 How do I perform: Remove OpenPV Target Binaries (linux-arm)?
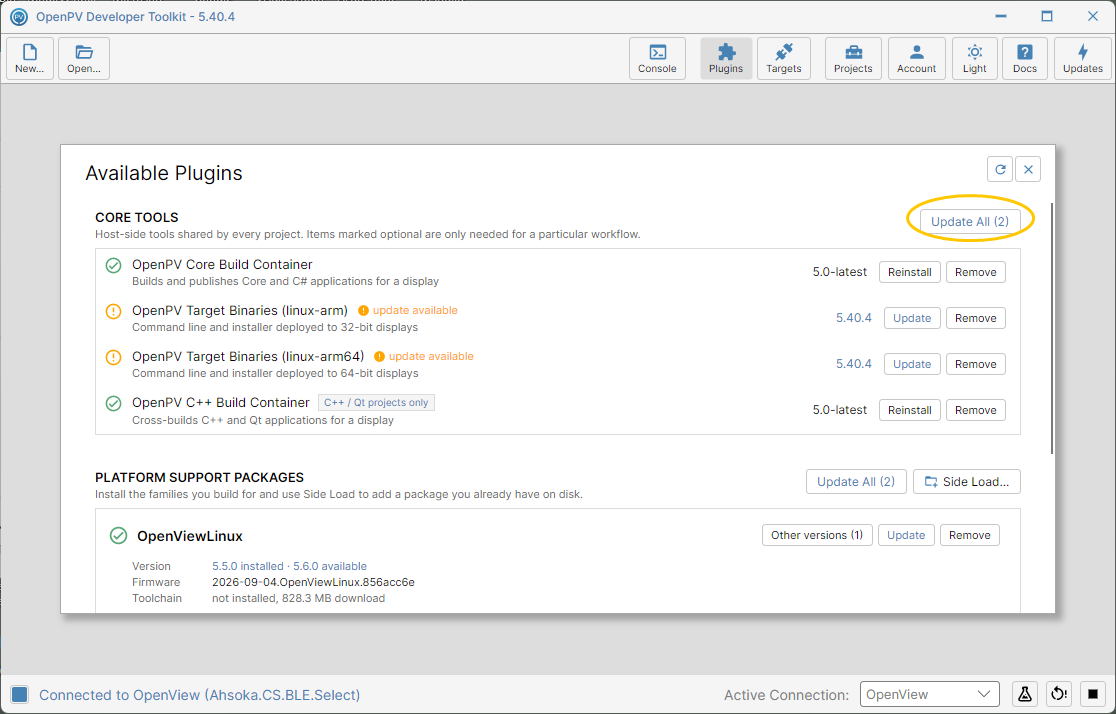[x=976, y=318]
